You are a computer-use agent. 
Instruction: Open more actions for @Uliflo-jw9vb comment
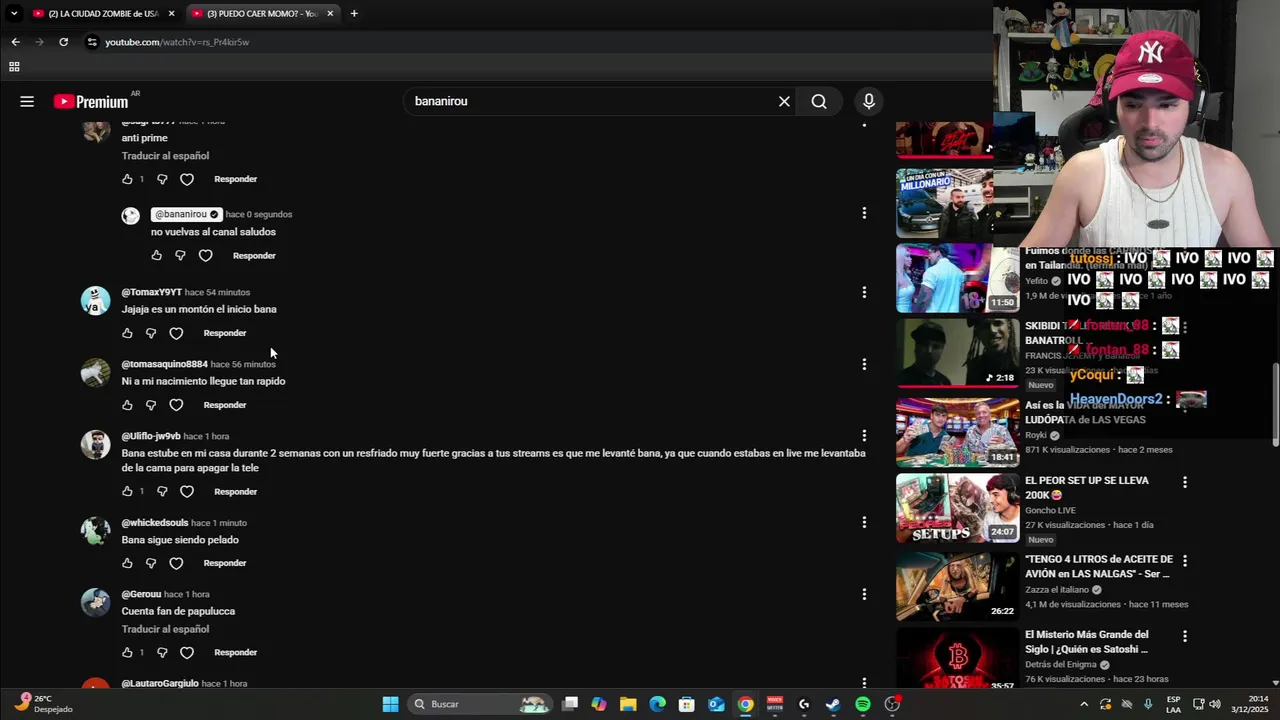864,436
